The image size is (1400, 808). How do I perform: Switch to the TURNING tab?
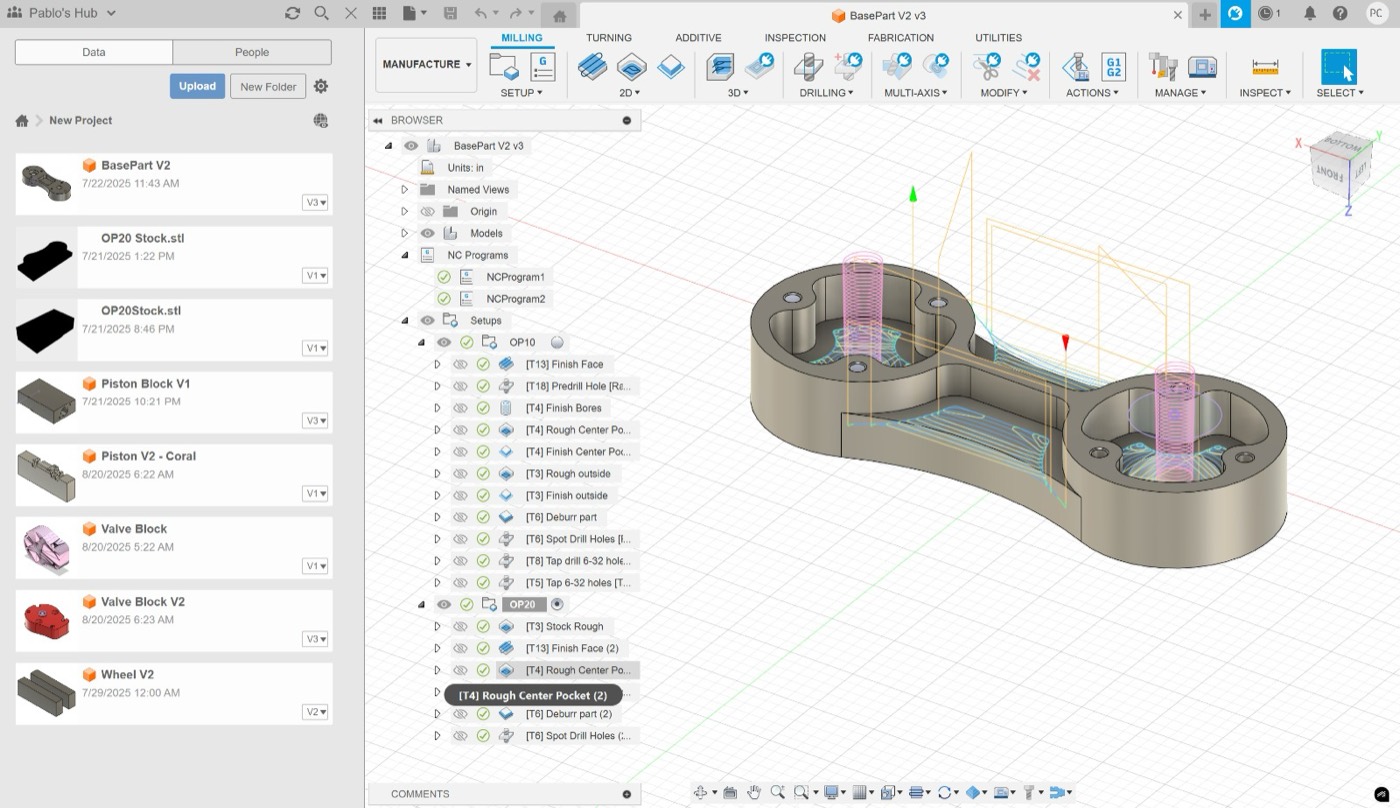pos(609,38)
